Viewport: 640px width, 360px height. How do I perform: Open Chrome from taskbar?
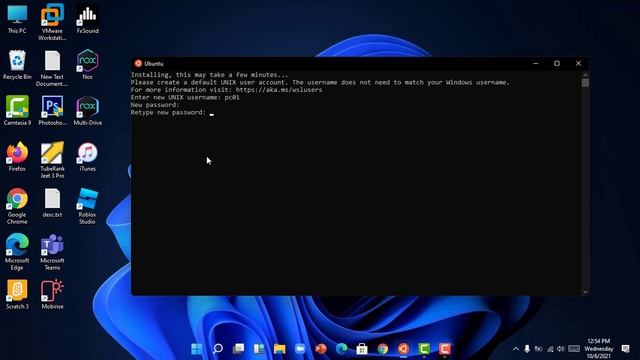point(383,349)
